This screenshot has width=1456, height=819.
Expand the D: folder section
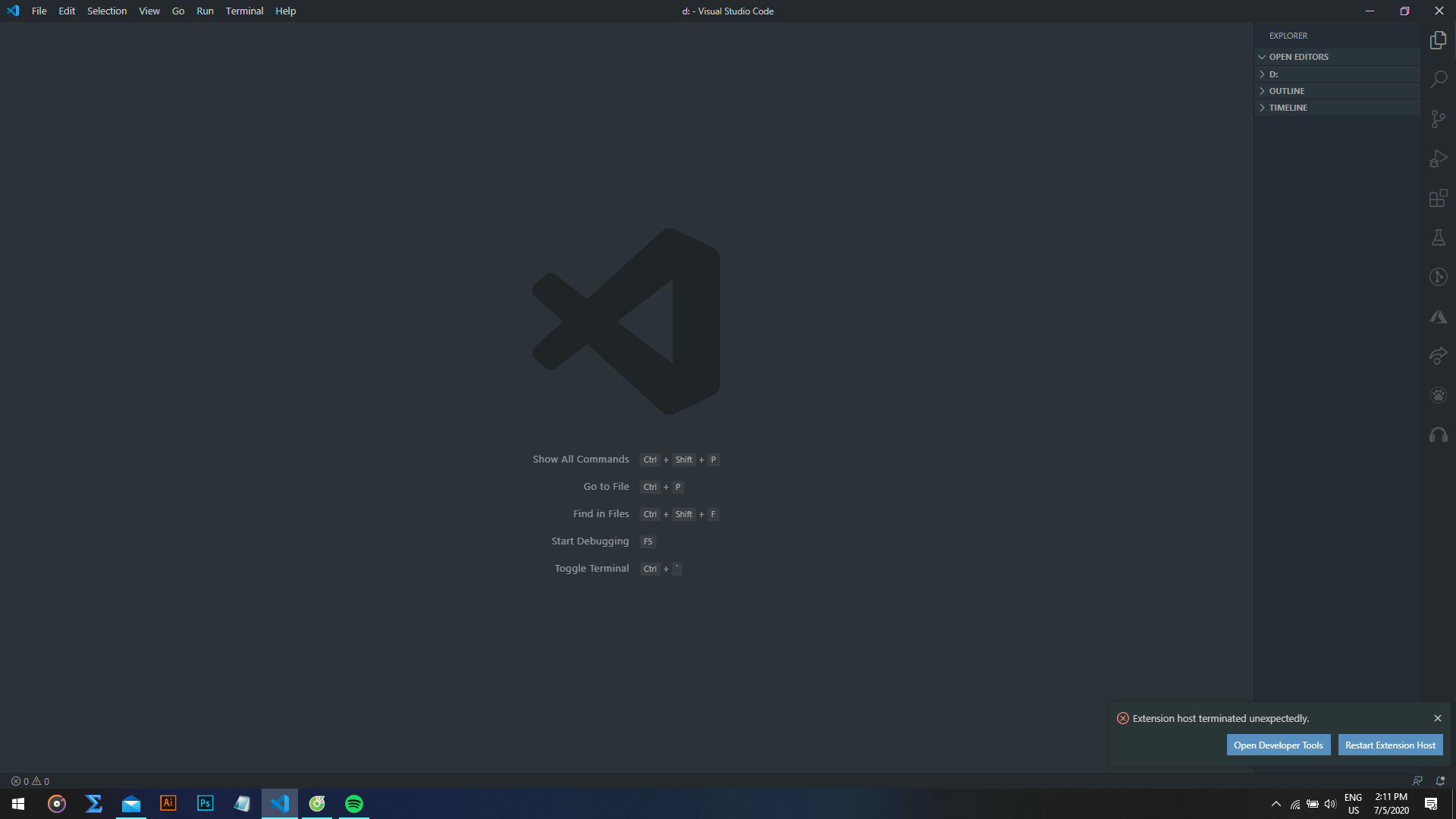coord(1274,74)
